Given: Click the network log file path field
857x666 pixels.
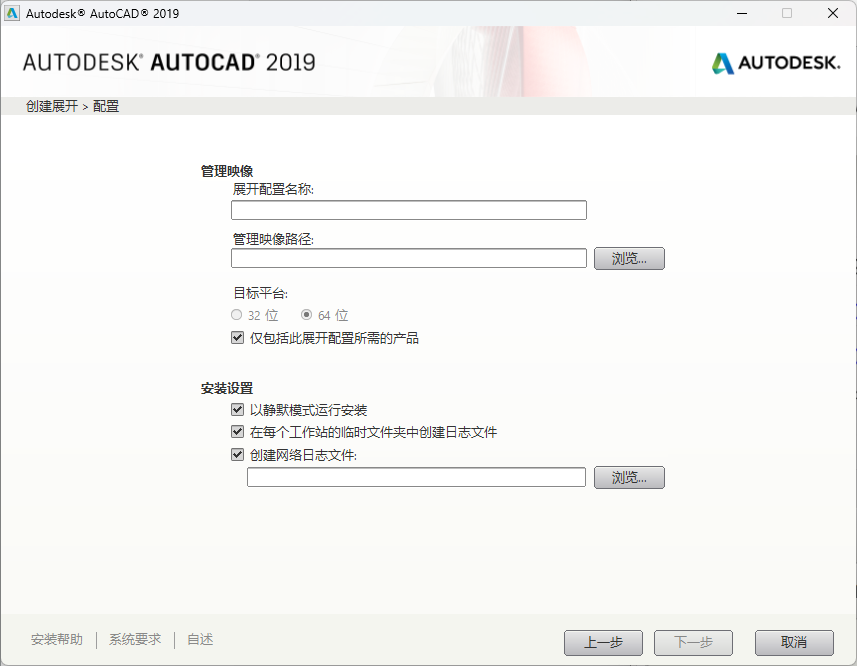Looking at the screenshot, I should [x=416, y=477].
